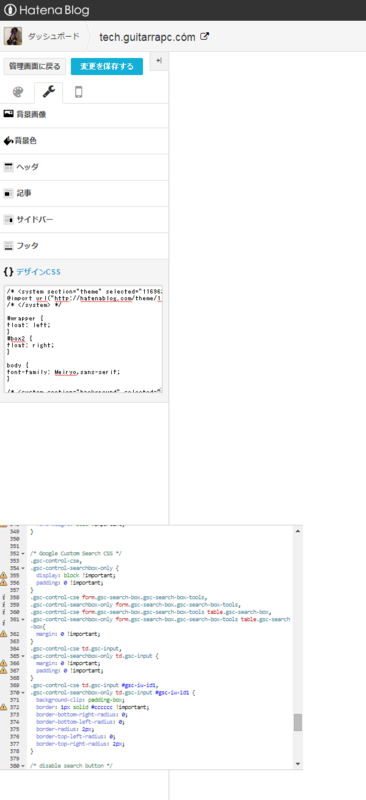366x800 pixels.
Task: Click the code editor scrollbar thumb
Action: 298,722
